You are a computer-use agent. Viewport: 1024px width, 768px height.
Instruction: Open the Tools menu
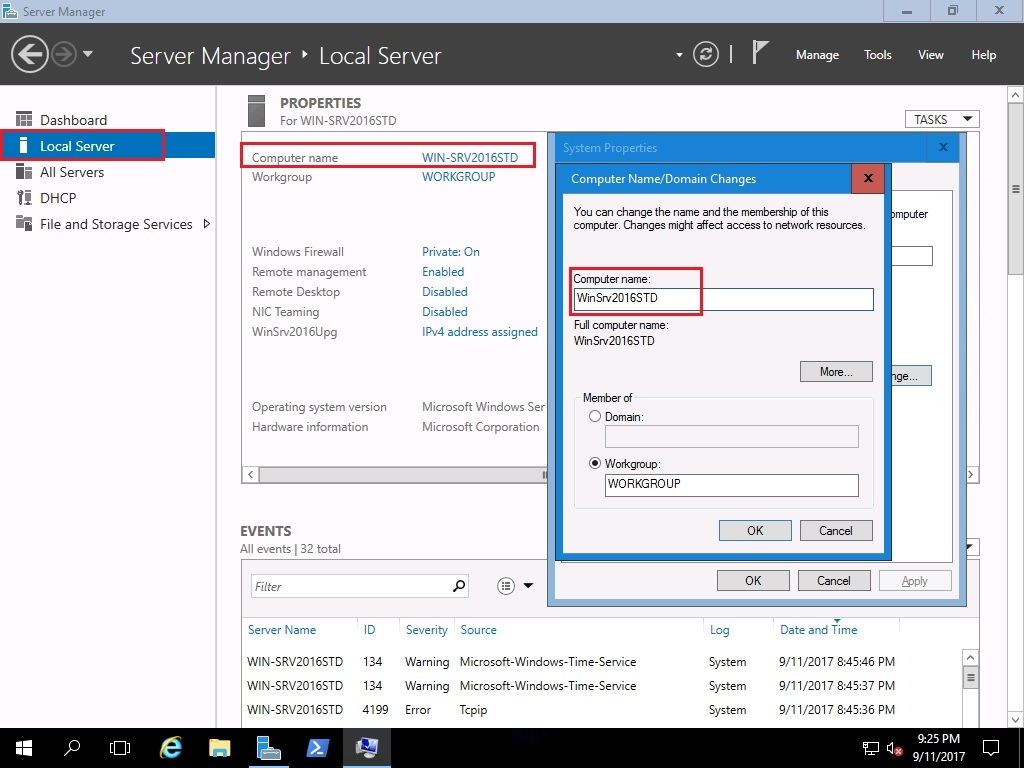click(877, 55)
